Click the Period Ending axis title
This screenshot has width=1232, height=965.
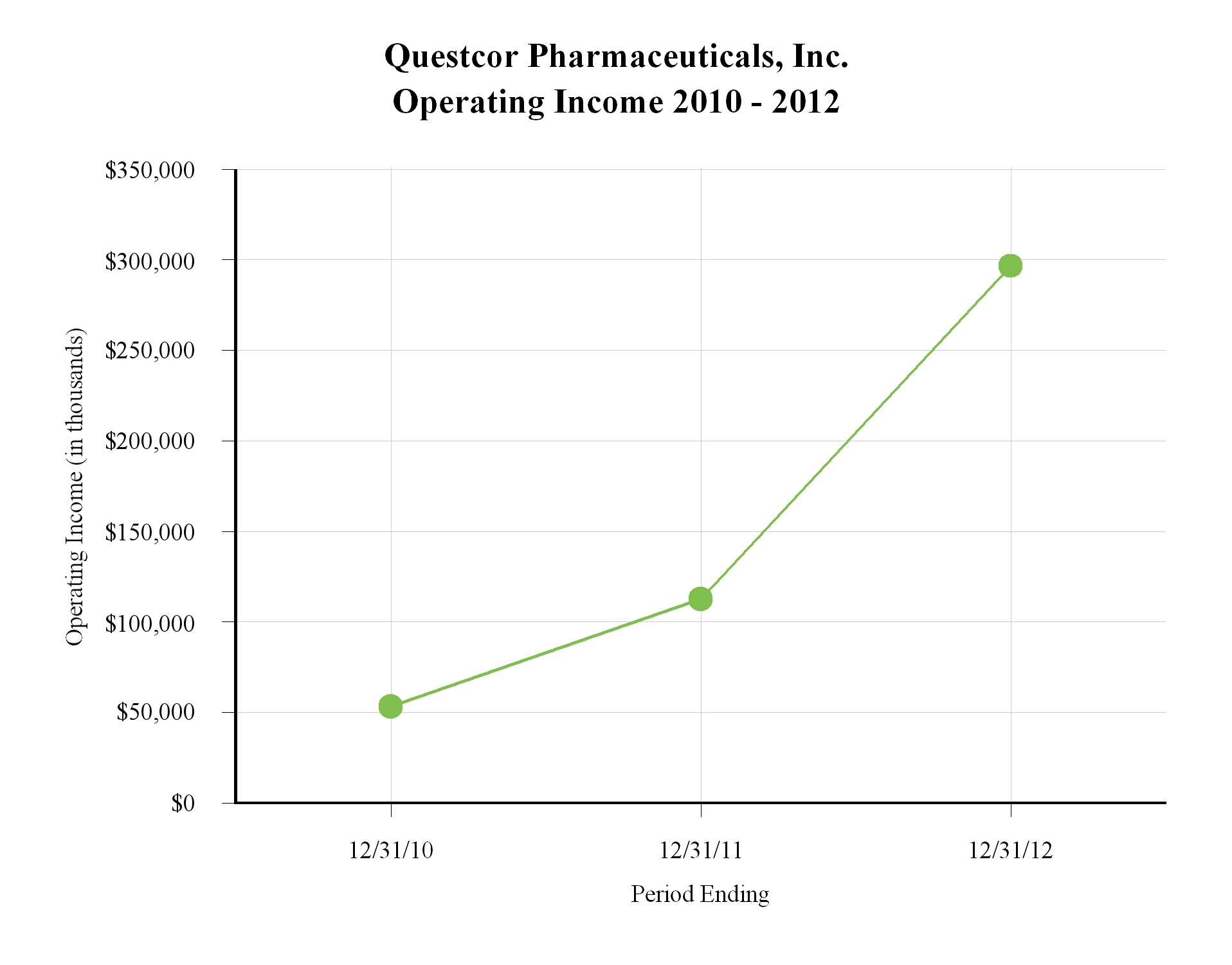pos(700,894)
